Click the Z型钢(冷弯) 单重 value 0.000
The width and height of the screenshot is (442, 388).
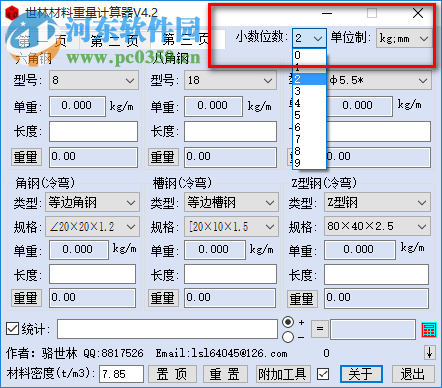pos(360,250)
